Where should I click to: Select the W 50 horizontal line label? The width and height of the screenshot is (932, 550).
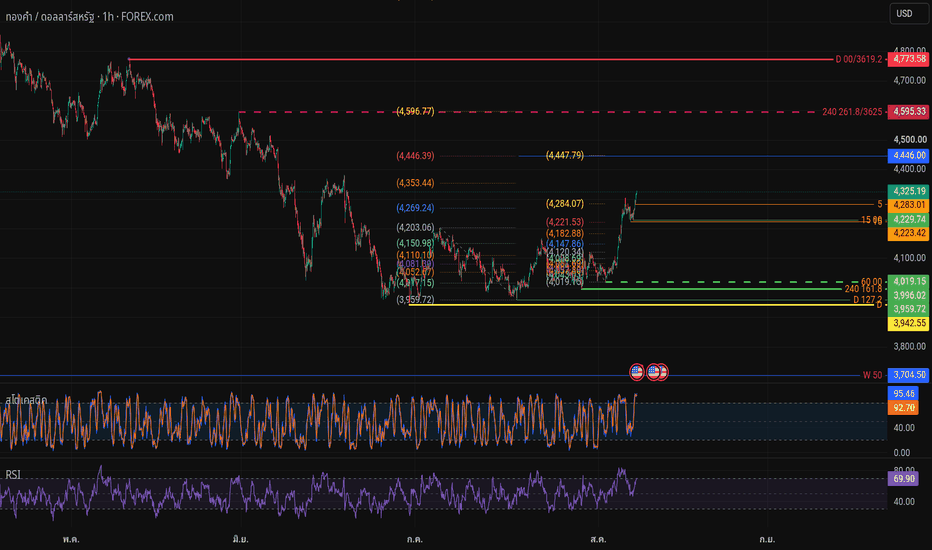point(872,375)
